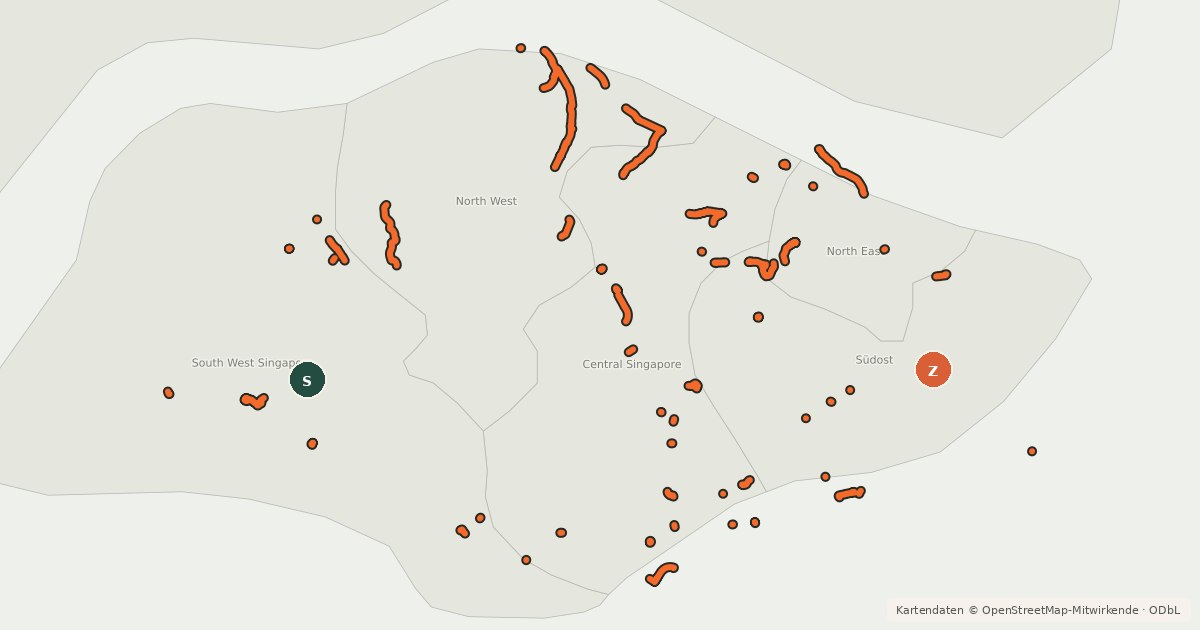Click the short orange segment below Südost near coast

pyautogui.click(x=849, y=493)
